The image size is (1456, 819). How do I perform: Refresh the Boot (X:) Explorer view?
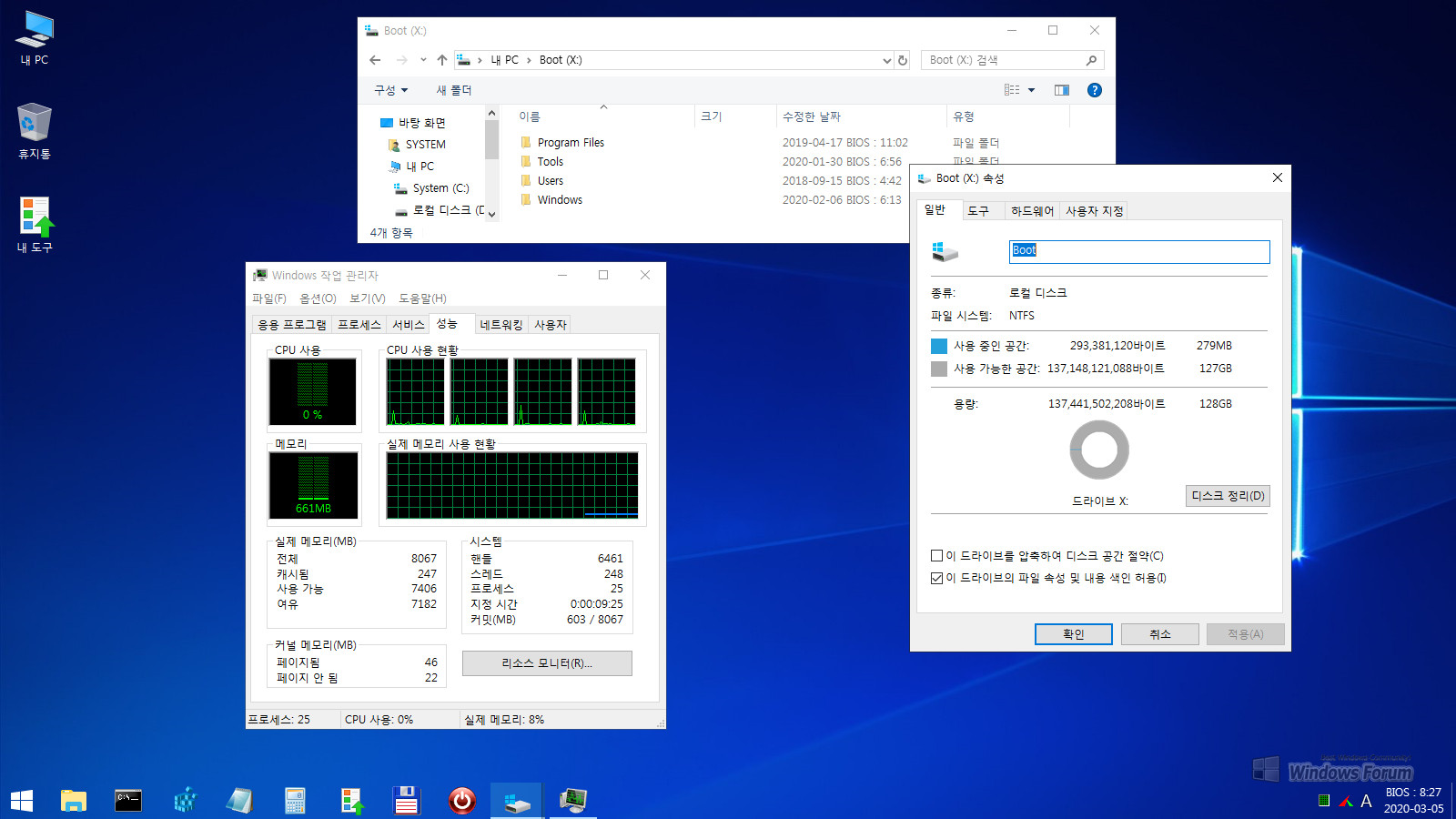tap(903, 60)
